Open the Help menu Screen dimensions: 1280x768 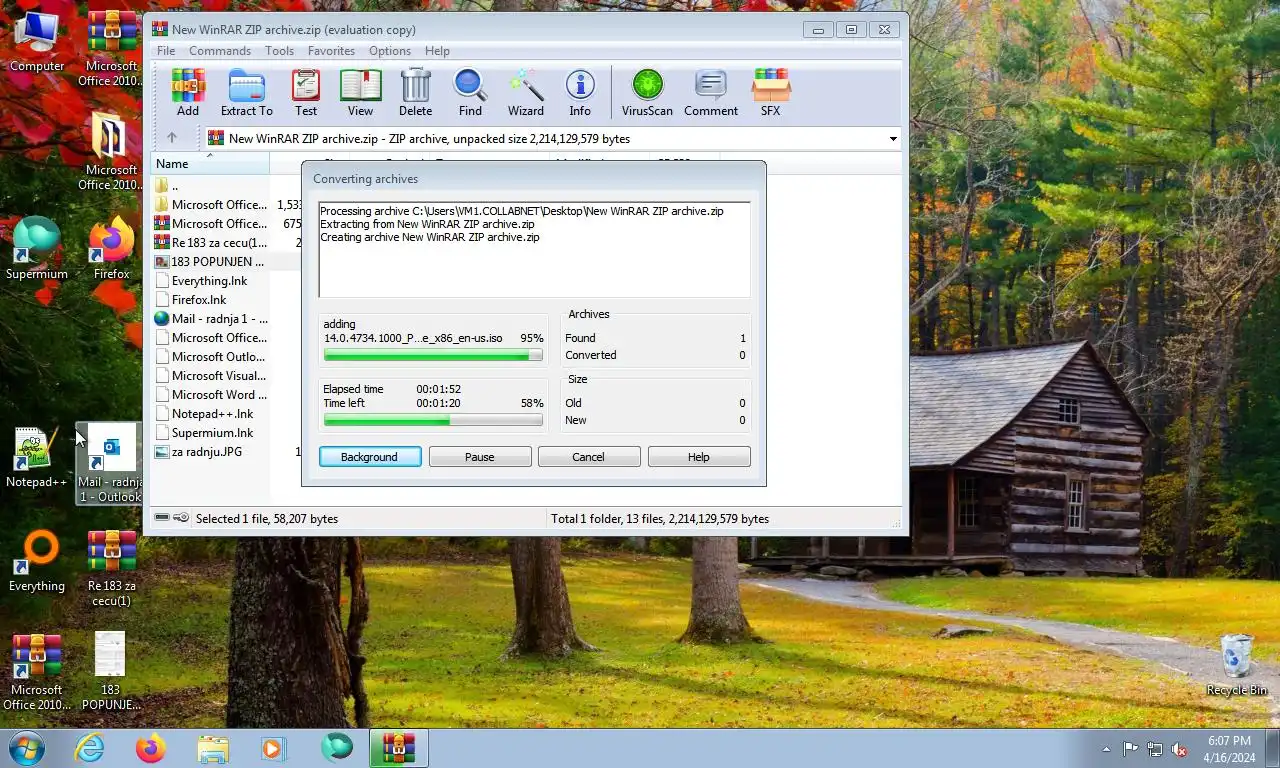[x=437, y=51]
